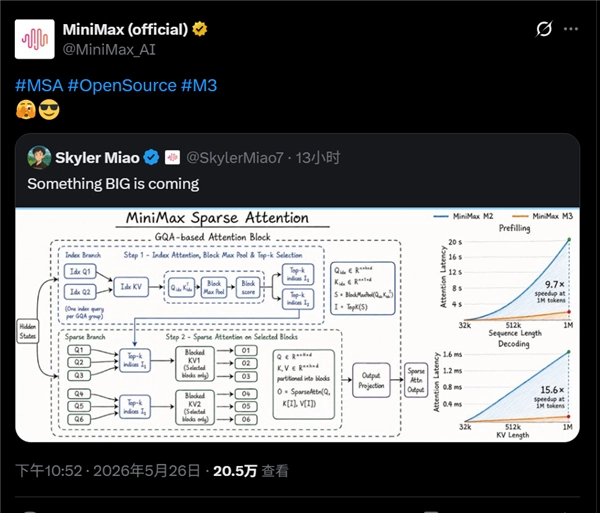Click Skyler Miao's profile avatar
Viewport: 600px width, 513px height.
(x=39, y=157)
